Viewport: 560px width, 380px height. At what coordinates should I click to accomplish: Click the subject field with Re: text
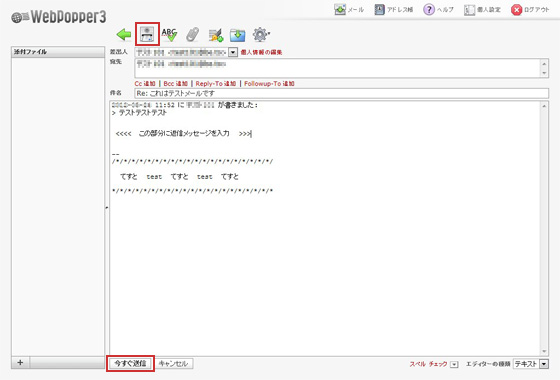[341, 93]
